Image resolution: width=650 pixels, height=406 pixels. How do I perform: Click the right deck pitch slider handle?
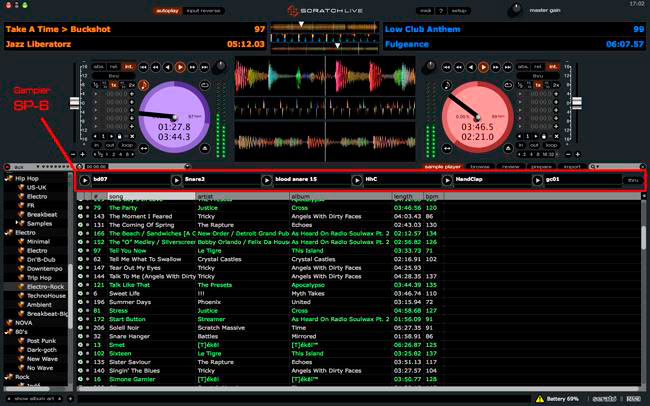pyautogui.click(x=577, y=102)
